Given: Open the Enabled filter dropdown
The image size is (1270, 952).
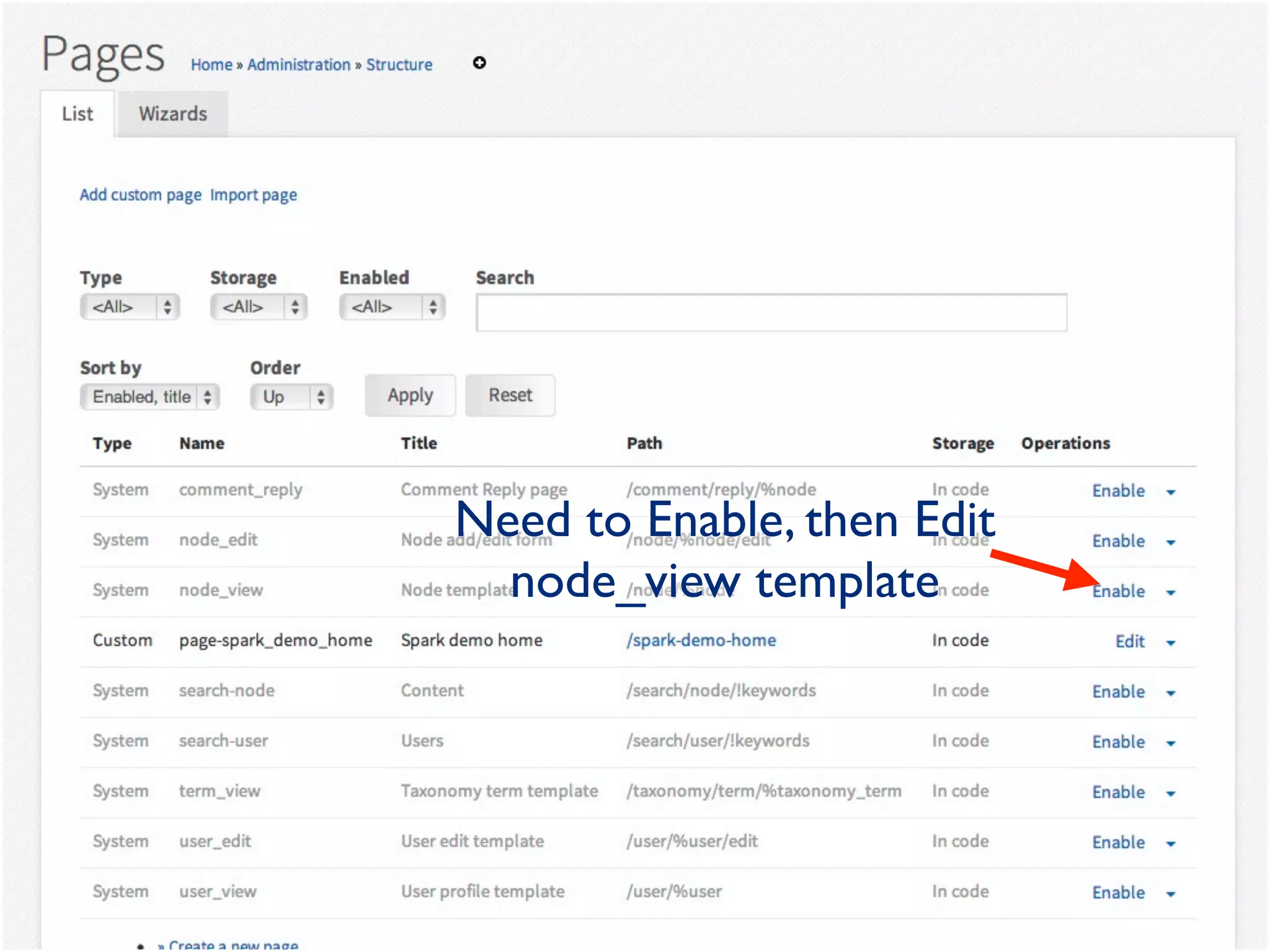Looking at the screenshot, I should click(x=392, y=307).
